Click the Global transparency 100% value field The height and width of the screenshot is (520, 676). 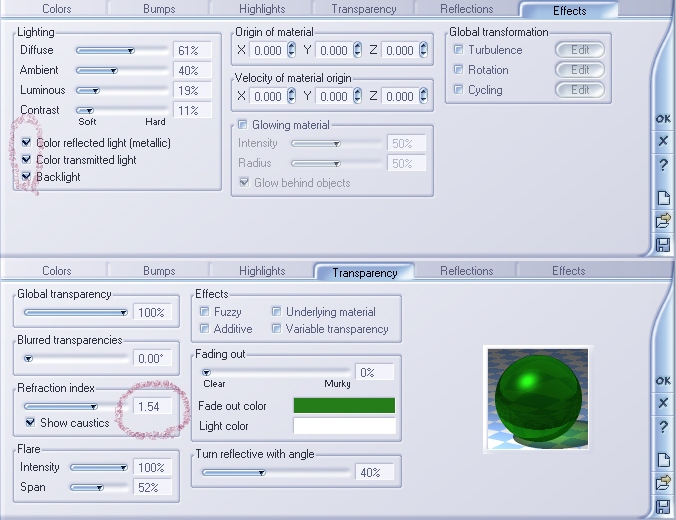153,312
